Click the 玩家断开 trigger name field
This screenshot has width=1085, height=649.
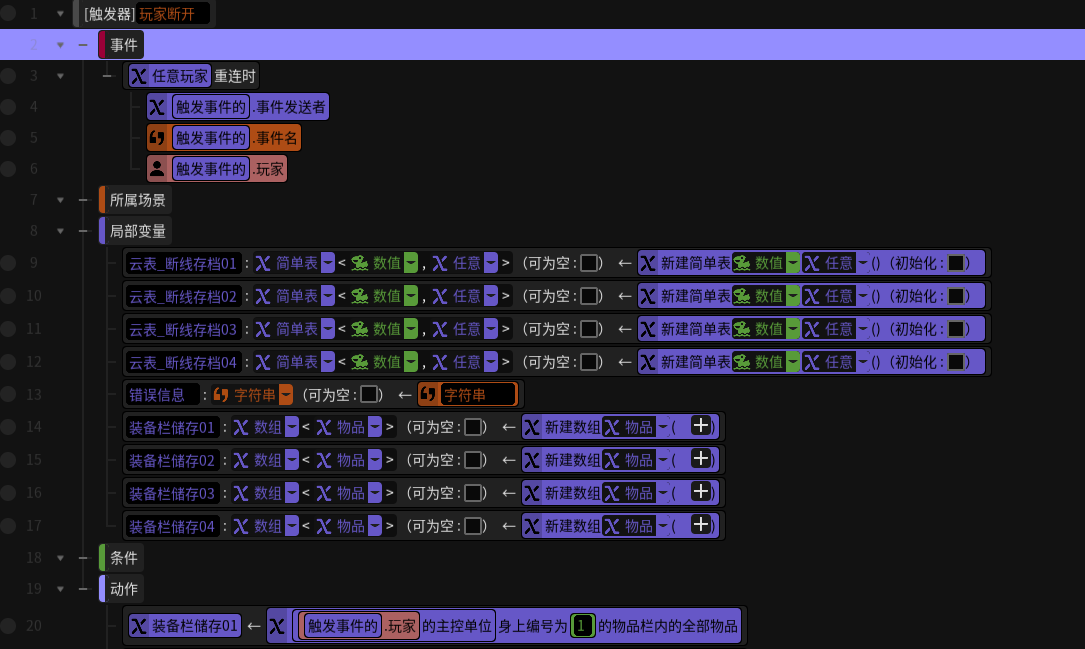173,14
